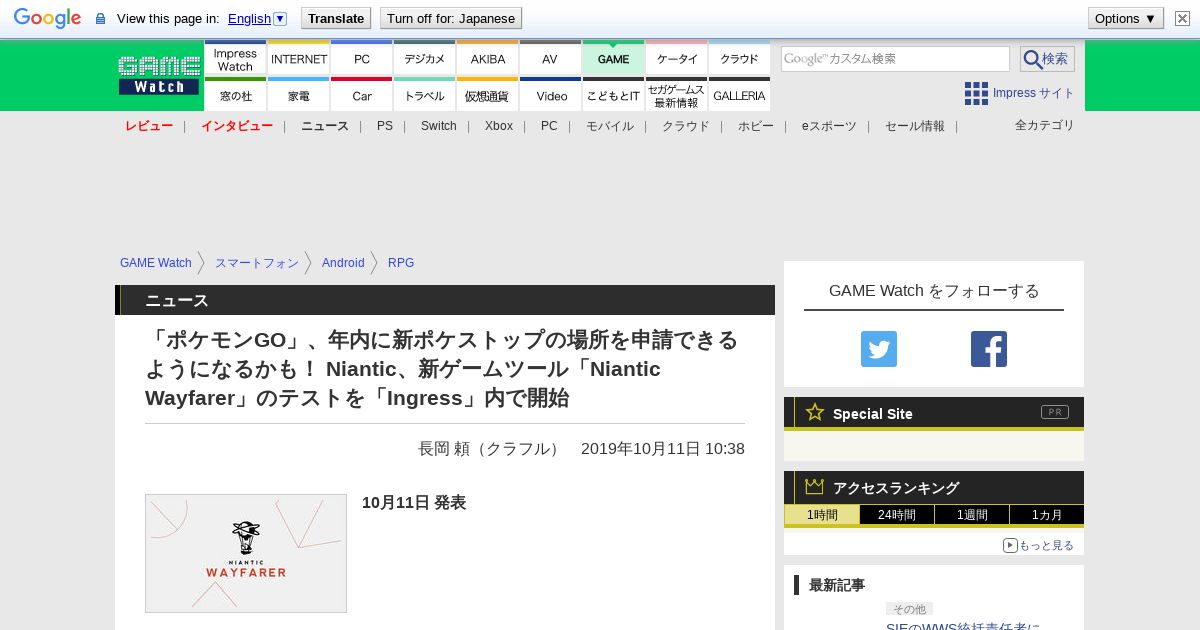Open the モバイル category

[x=610, y=126]
